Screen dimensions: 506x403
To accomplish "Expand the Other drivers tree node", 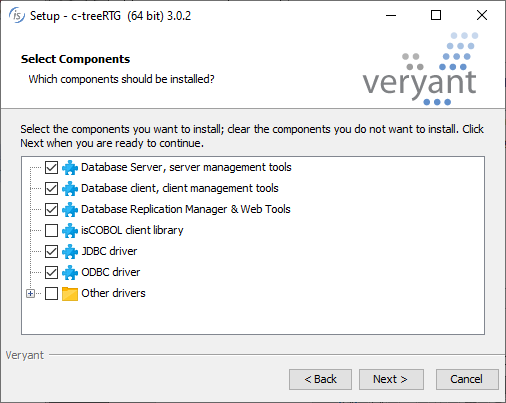I will pyautogui.click(x=30, y=293).
